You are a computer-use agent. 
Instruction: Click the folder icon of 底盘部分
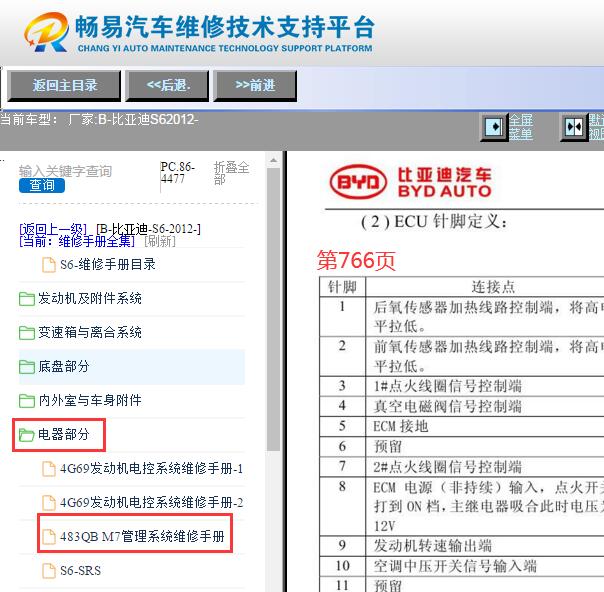27,367
